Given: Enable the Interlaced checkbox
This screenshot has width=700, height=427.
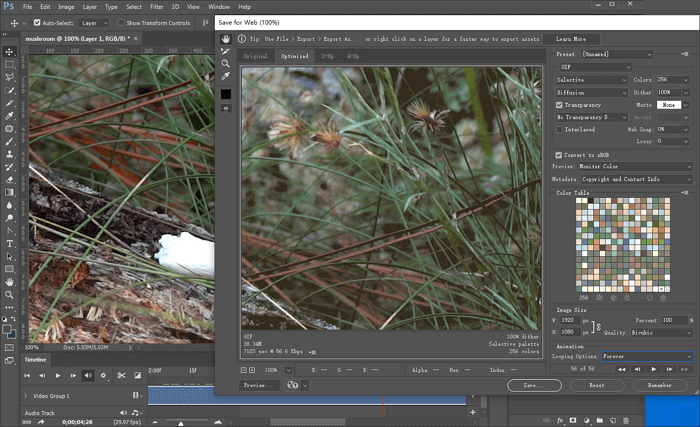Looking at the screenshot, I should [x=559, y=129].
